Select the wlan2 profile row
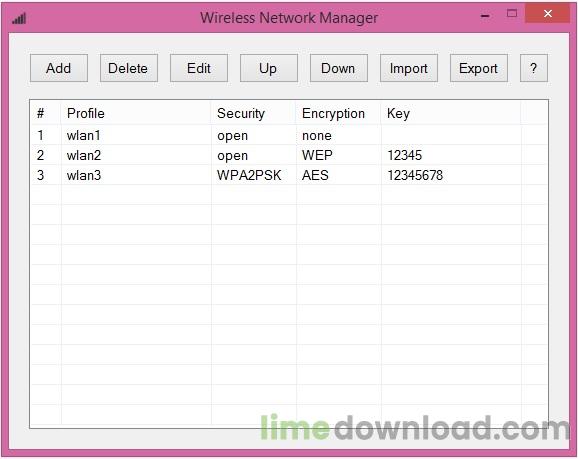The image size is (578, 459). point(289,155)
